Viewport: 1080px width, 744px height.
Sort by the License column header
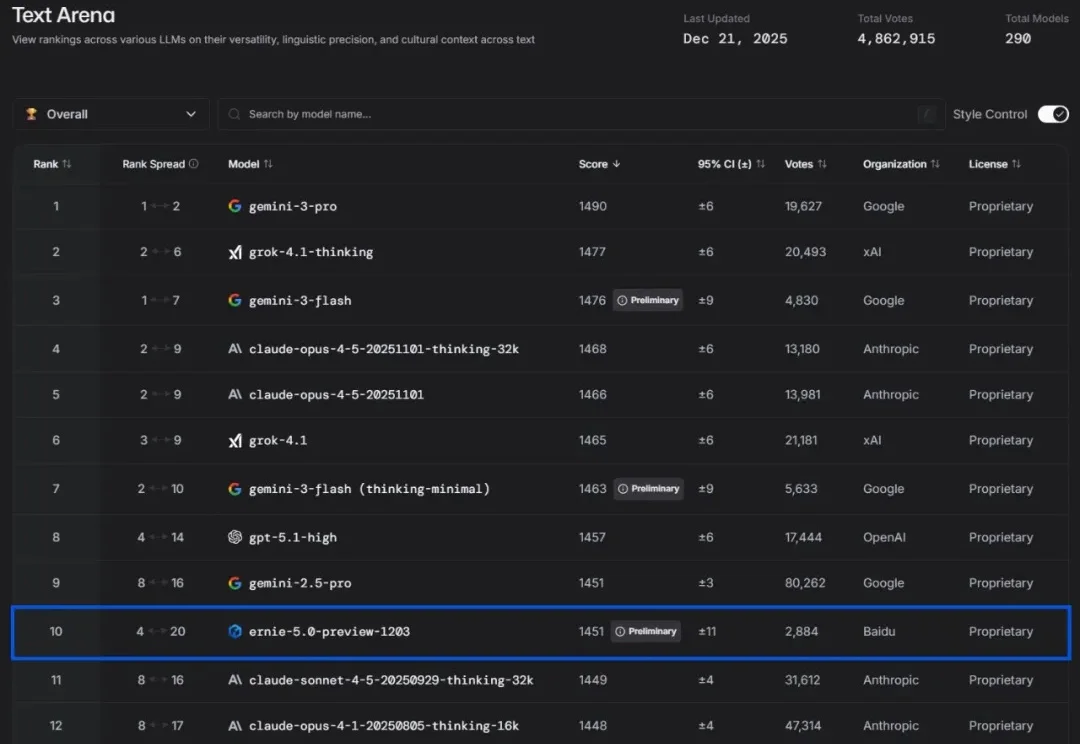tap(993, 163)
